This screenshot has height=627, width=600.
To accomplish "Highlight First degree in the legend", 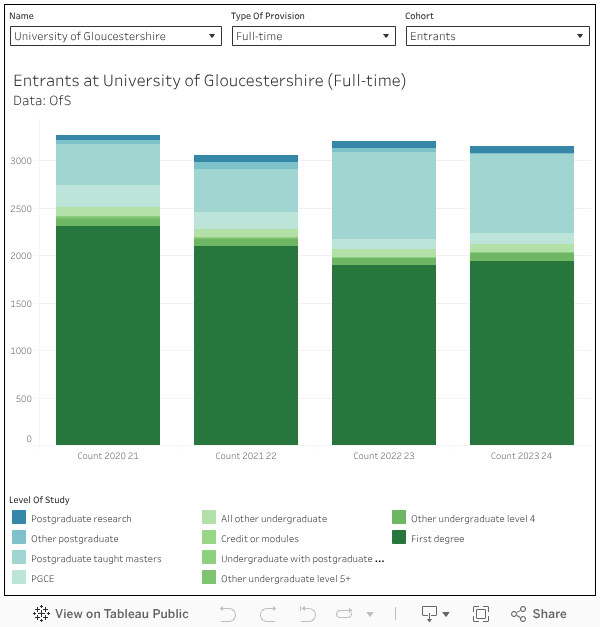I will click(x=437, y=538).
